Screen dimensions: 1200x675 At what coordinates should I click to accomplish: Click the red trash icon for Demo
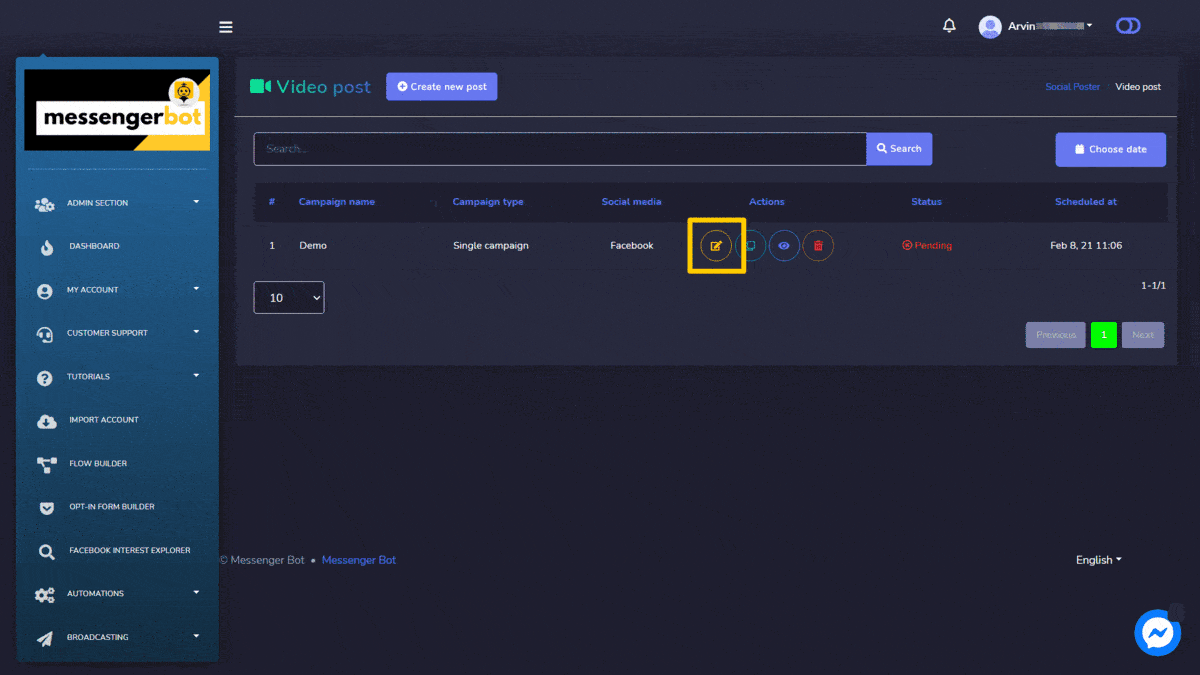click(818, 245)
